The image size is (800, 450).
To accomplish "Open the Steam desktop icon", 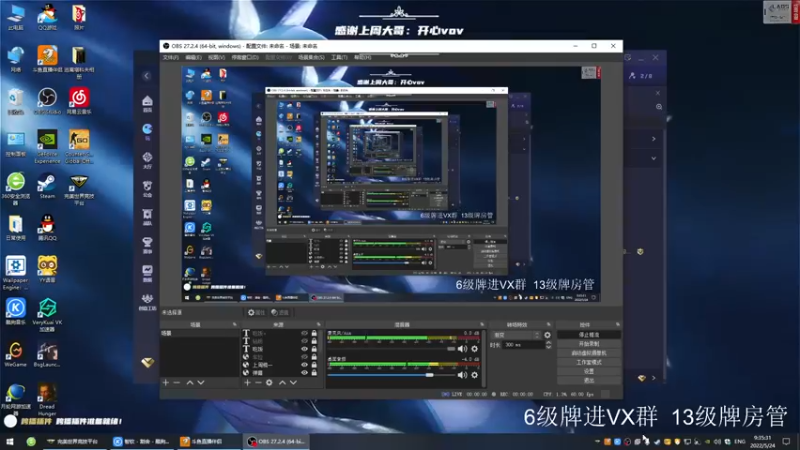I will pos(47,186).
